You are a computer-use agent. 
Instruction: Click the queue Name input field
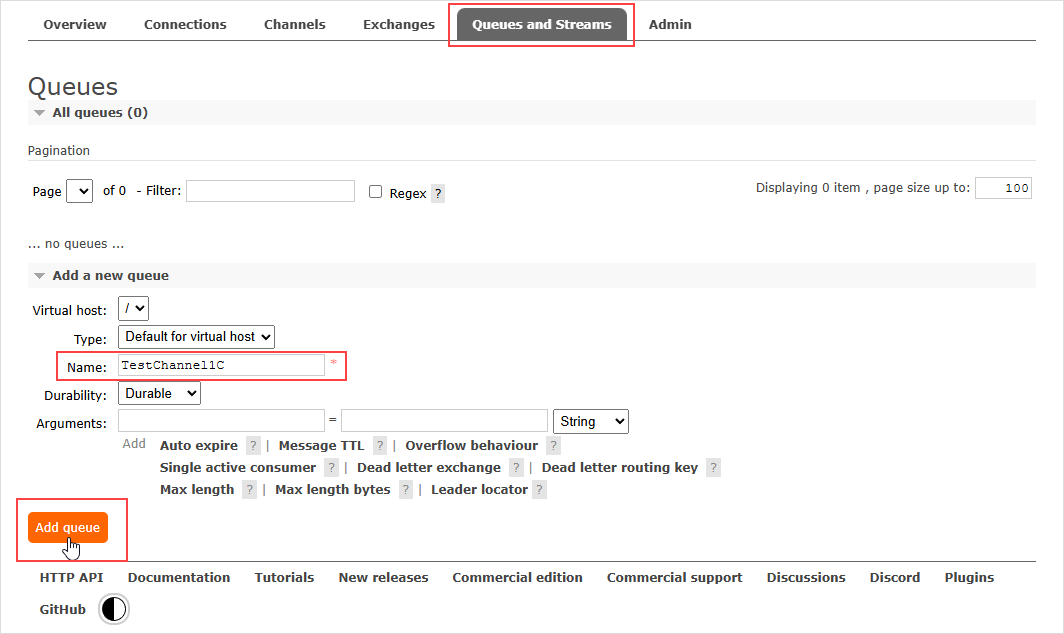(x=221, y=366)
